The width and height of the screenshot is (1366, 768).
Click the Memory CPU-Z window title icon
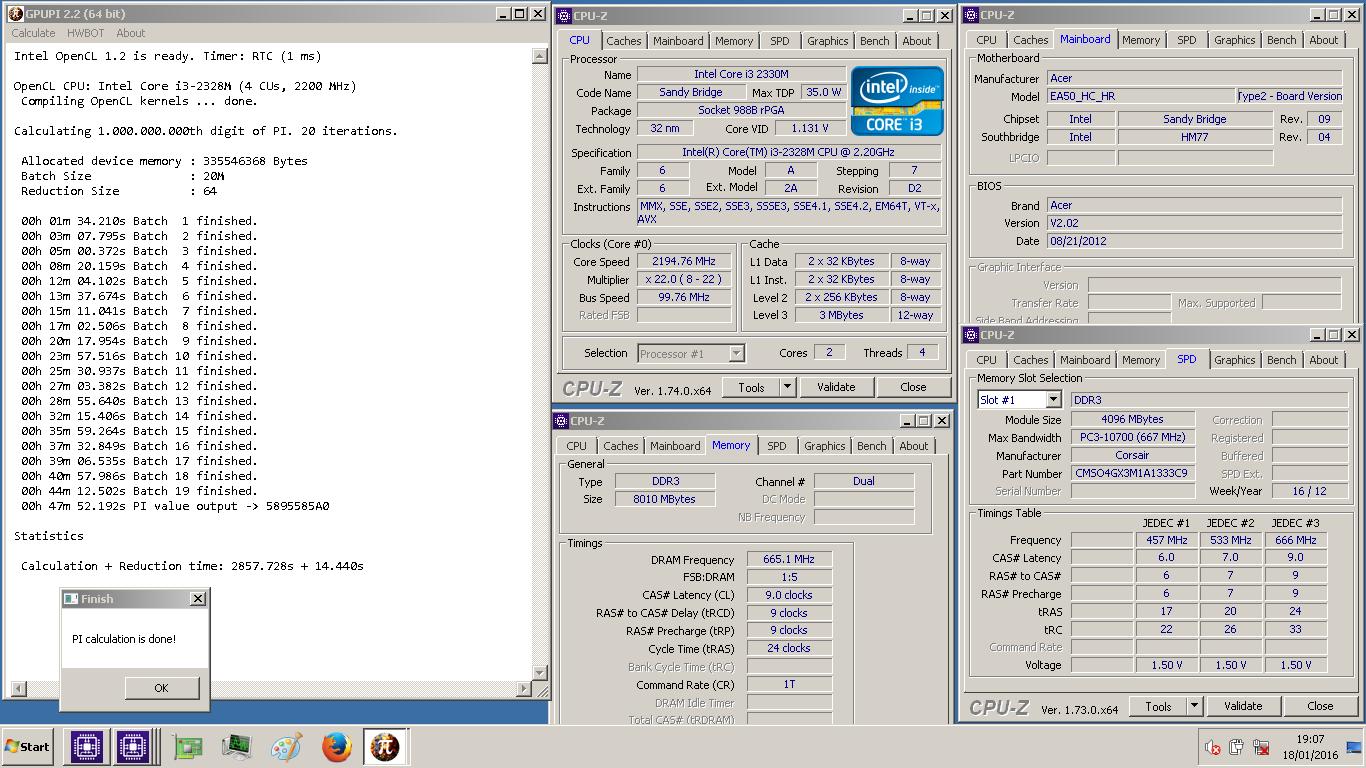(562, 420)
